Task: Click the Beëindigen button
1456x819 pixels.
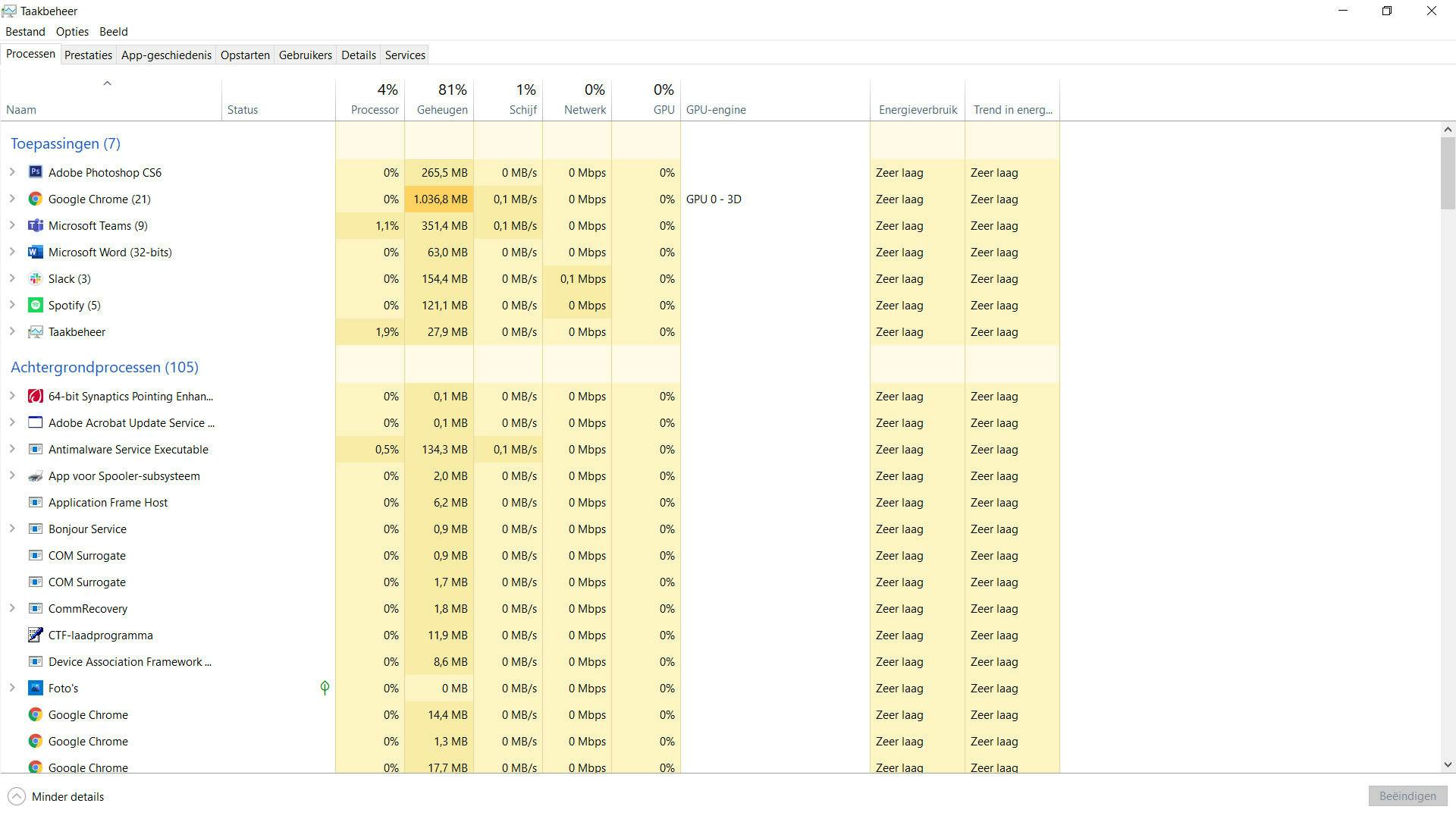Action: pos(1407,795)
